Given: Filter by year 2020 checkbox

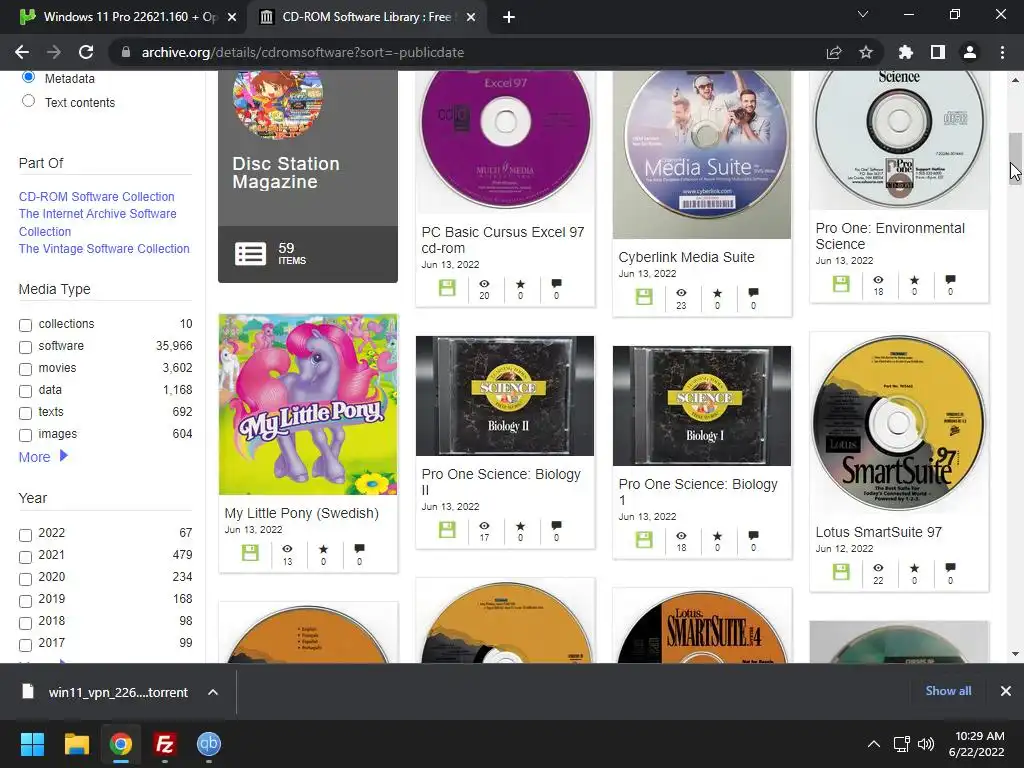Looking at the screenshot, I should coord(25,579).
